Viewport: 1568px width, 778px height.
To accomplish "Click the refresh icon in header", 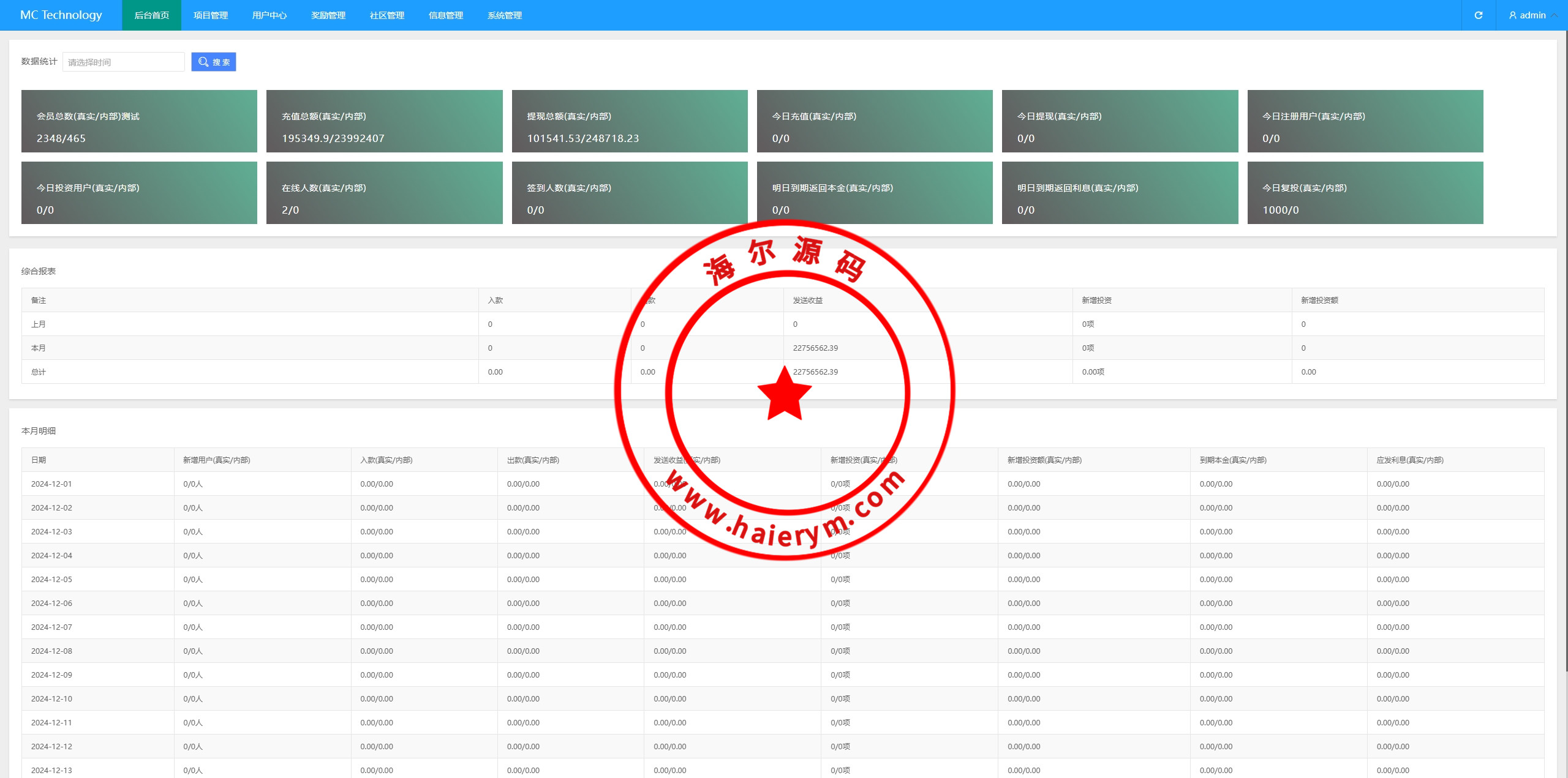I will coord(1478,15).
